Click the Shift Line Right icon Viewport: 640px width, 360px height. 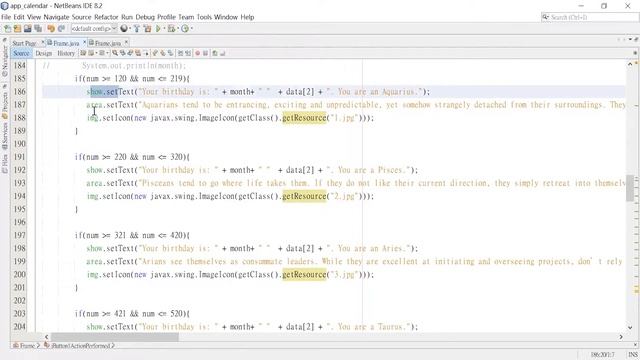[x=188, y=53]
